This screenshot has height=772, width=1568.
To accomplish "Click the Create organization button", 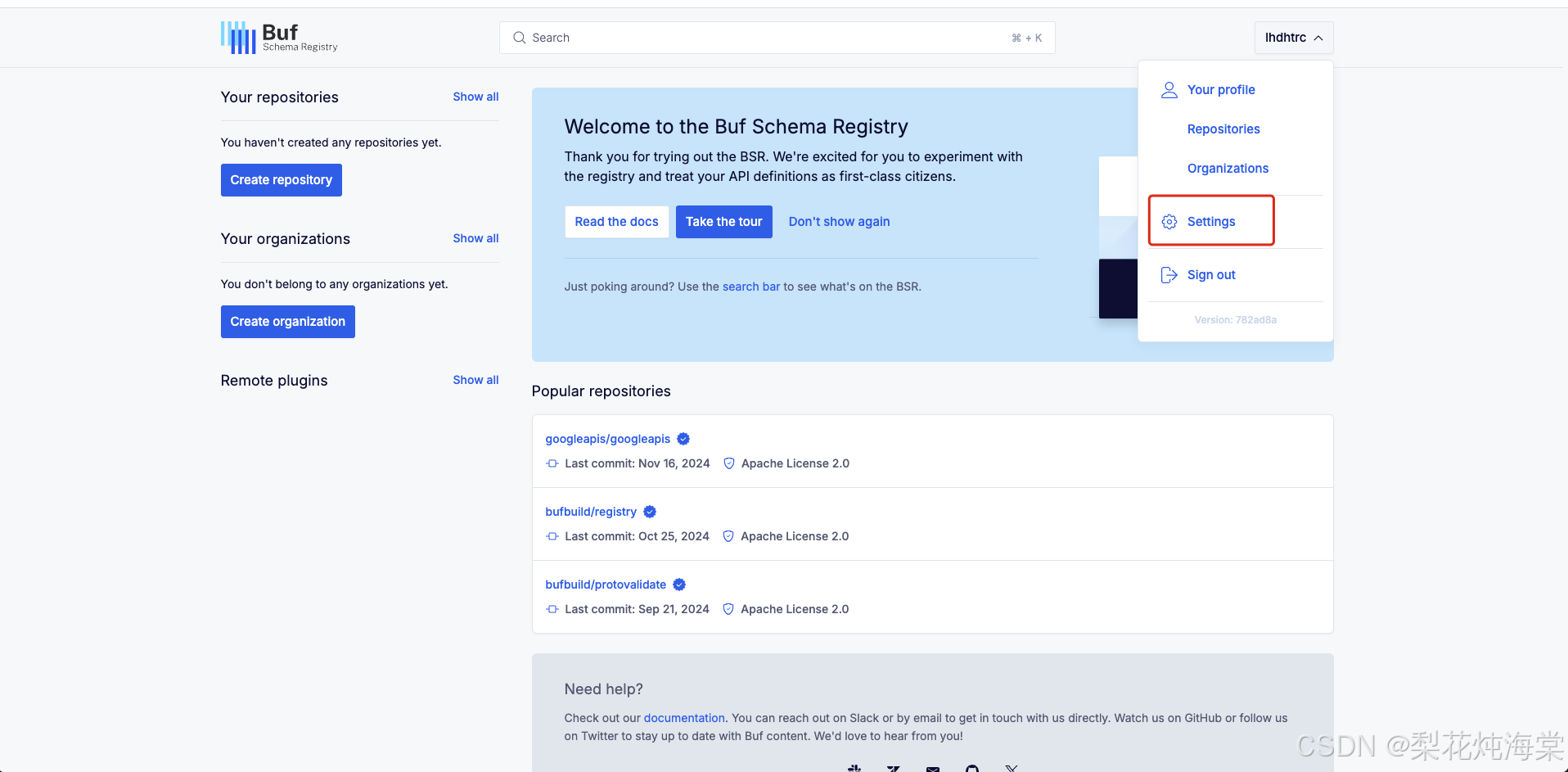I will click(x=288, y=322).
